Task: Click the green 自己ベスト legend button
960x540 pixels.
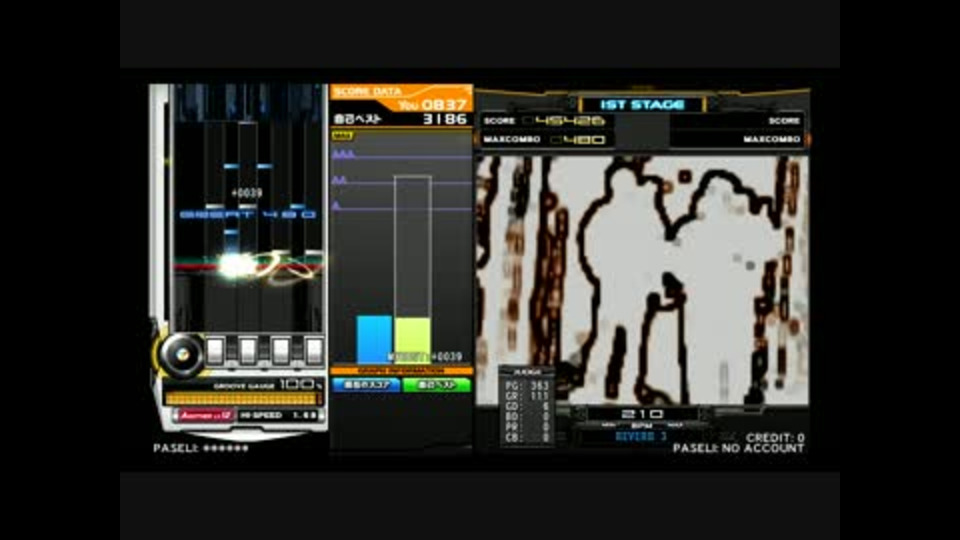Action: [x=437, y=384]
